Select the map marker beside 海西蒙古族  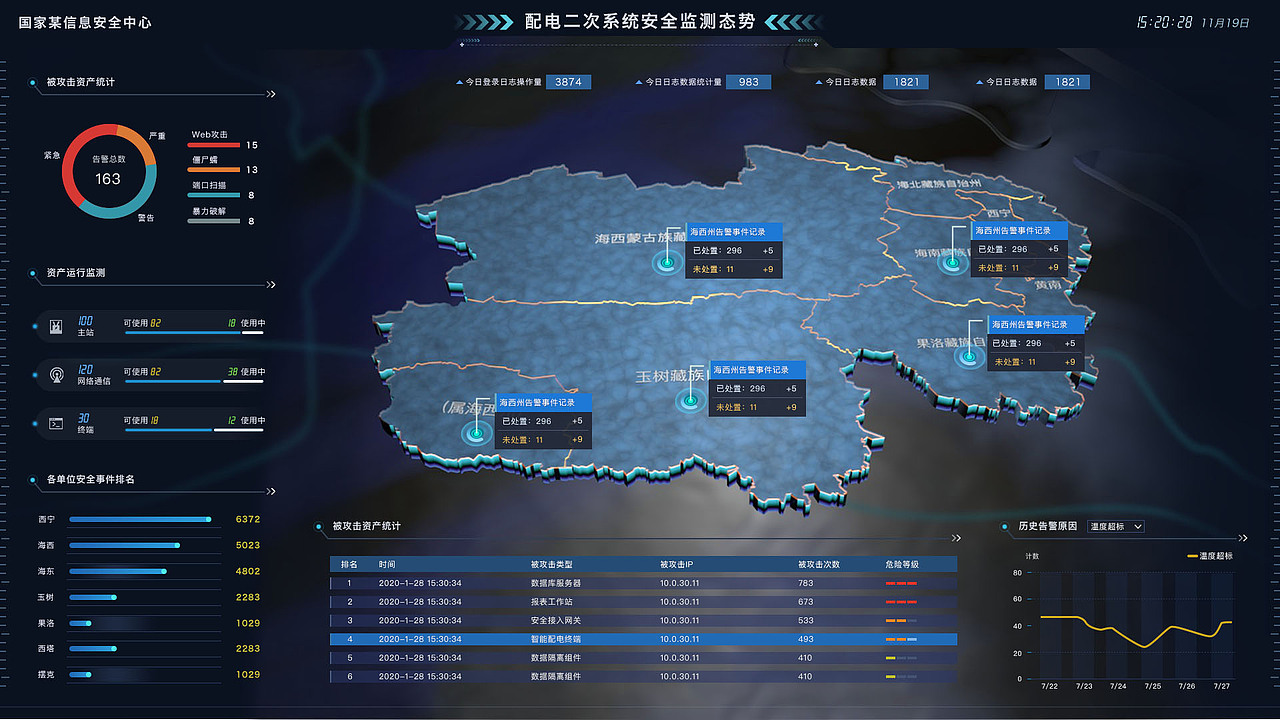click(x=667, y=263)
